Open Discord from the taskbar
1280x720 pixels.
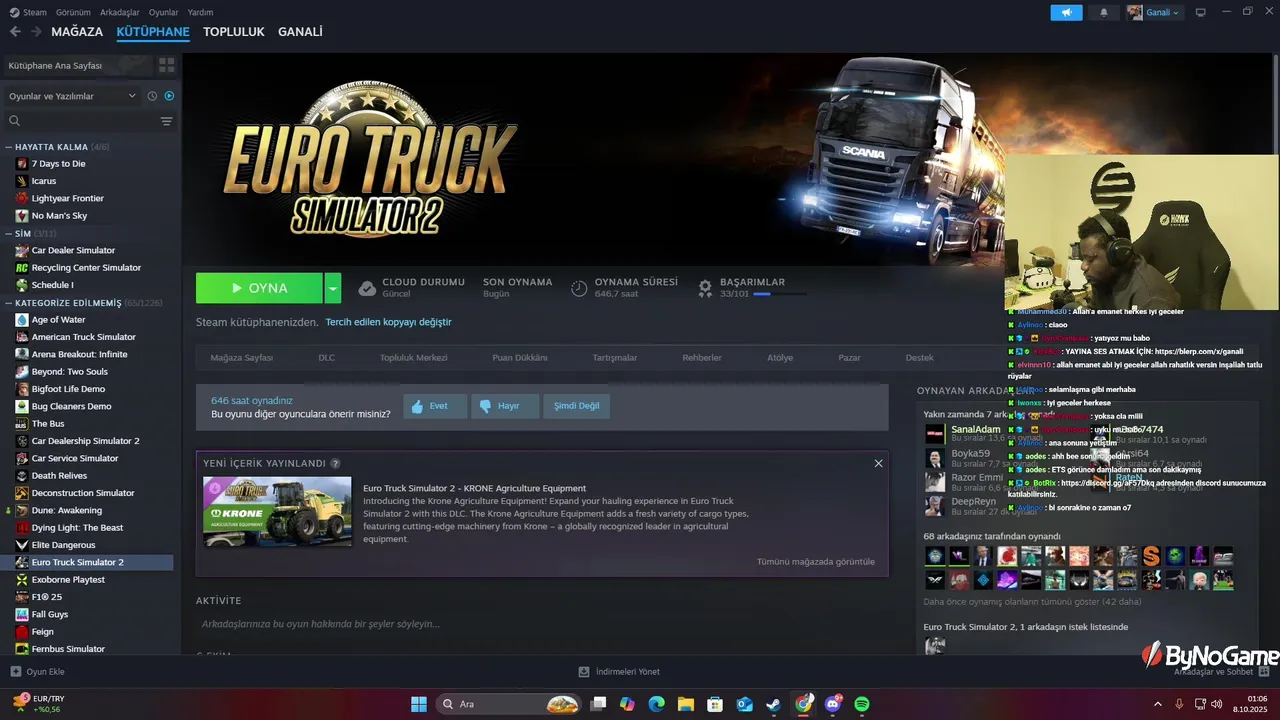[833, 704]
